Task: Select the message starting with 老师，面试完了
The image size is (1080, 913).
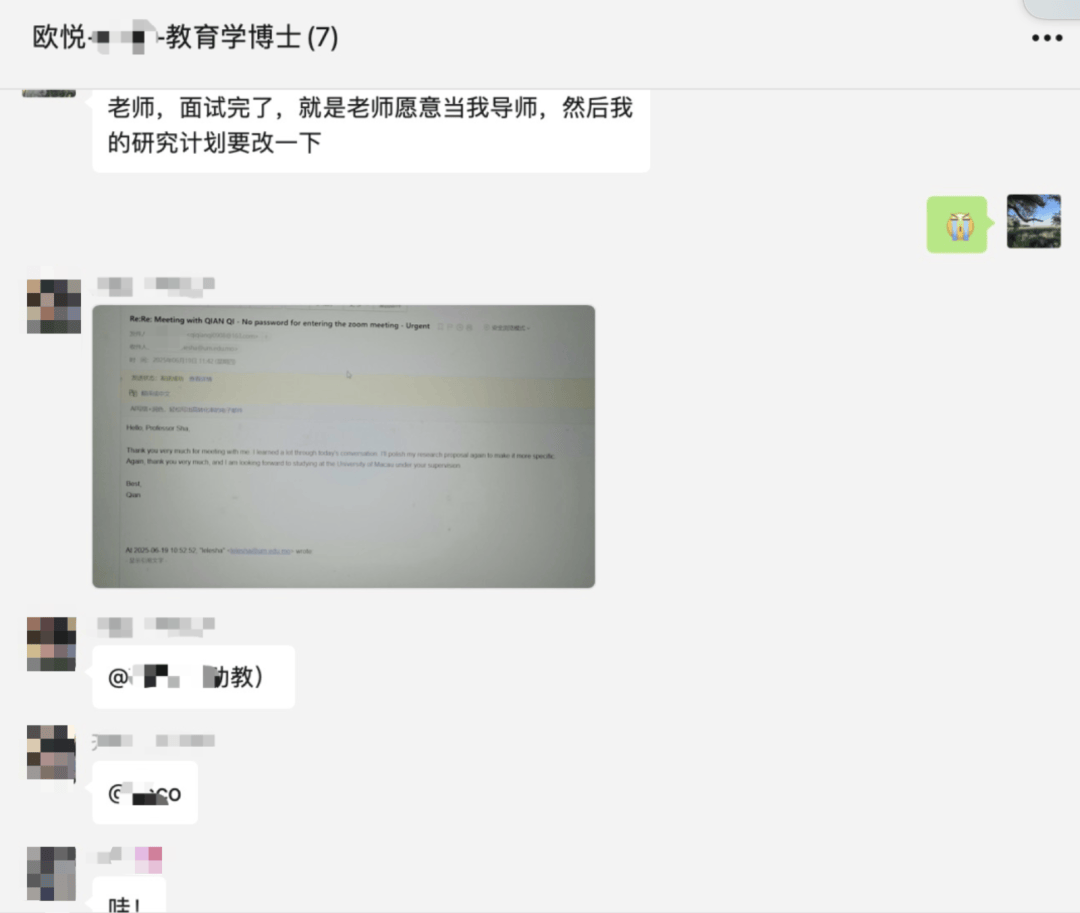Action: coord(371,126)
